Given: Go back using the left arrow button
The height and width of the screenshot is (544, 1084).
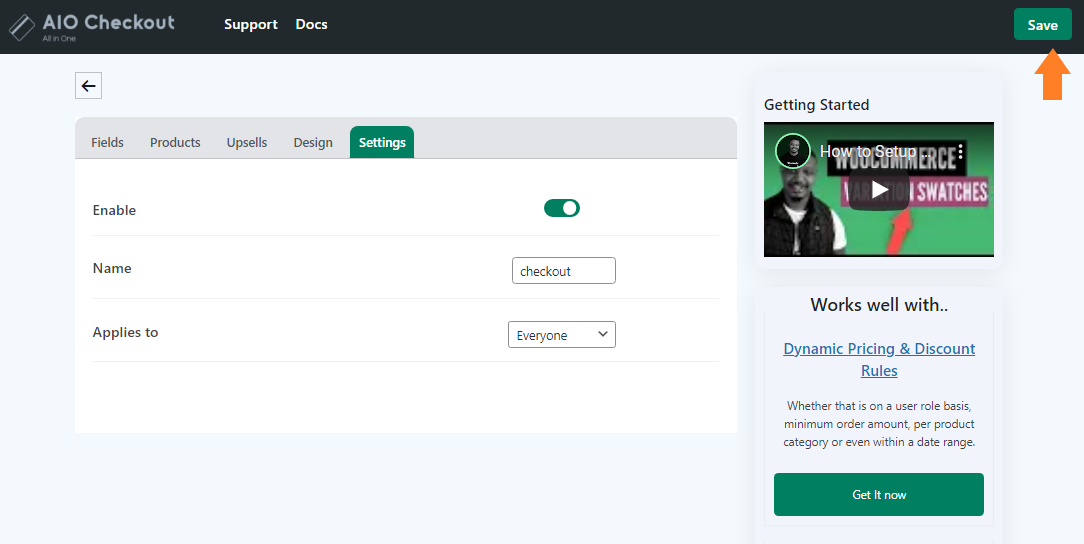Looking at the screenshot, I should (88, 86).
